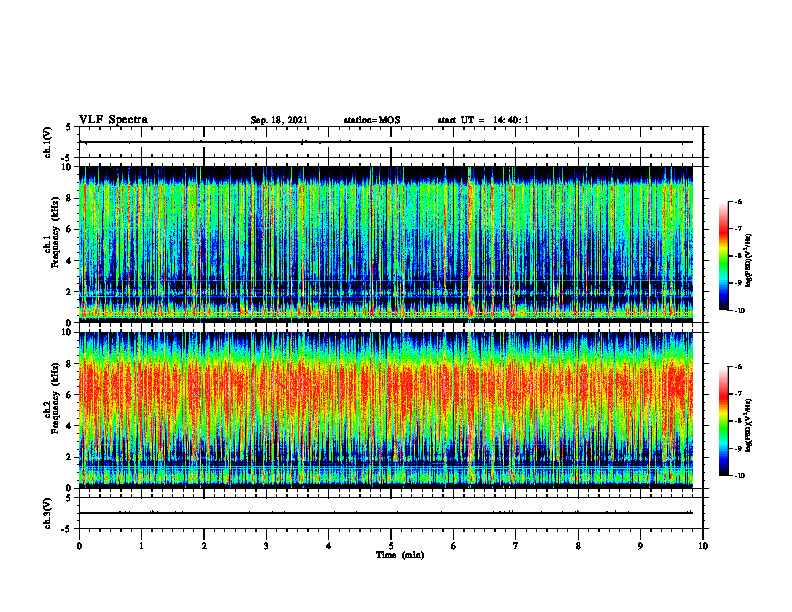Select the "start UT = 14:40:1" header text
Image resolution: width=792 pixels, height=612 pixels.
483,120
